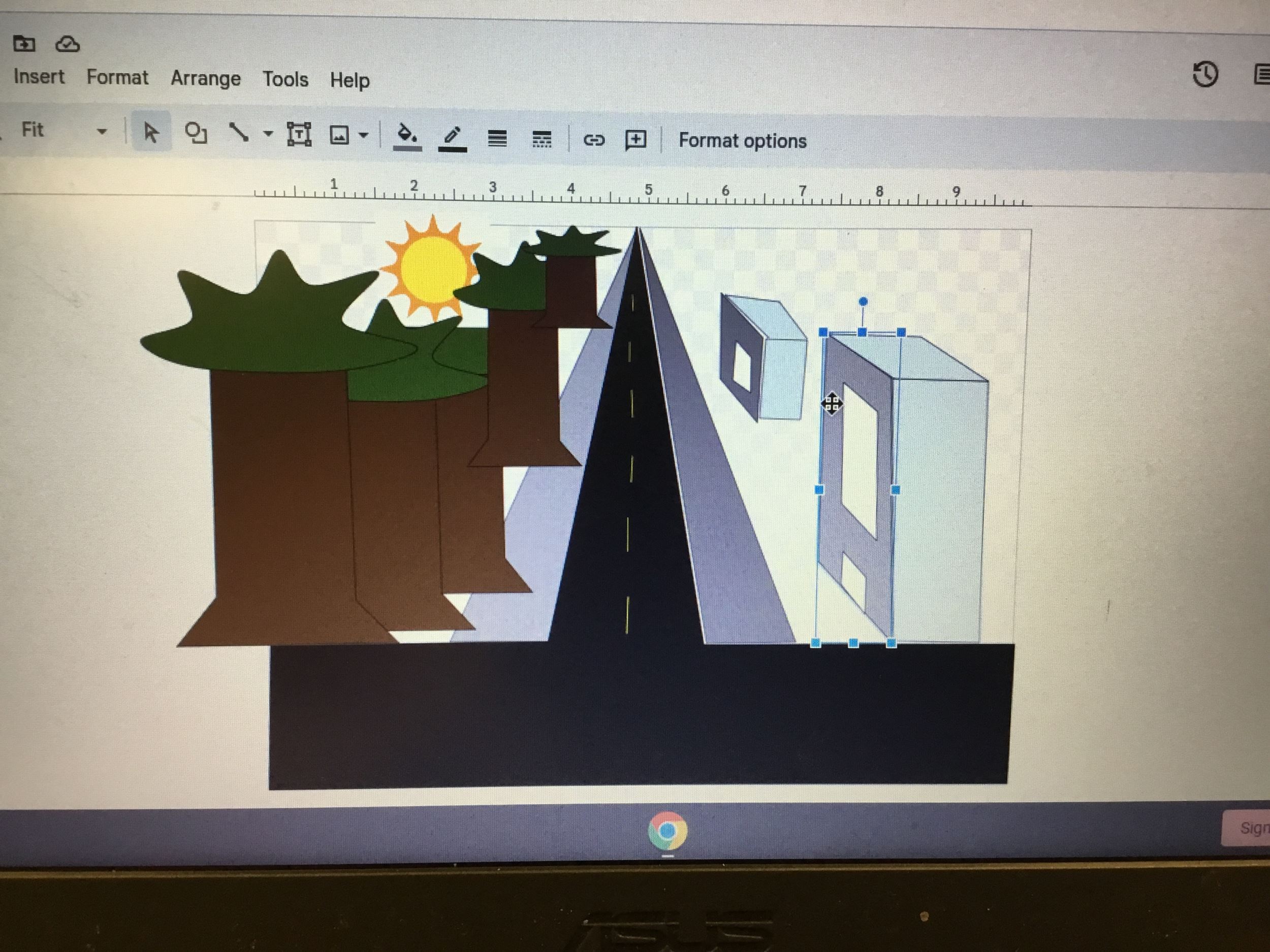The width and height of the screenshot is (1270, 952).
Task: Open the Fill color bucket
Action: tap(407, 136)
